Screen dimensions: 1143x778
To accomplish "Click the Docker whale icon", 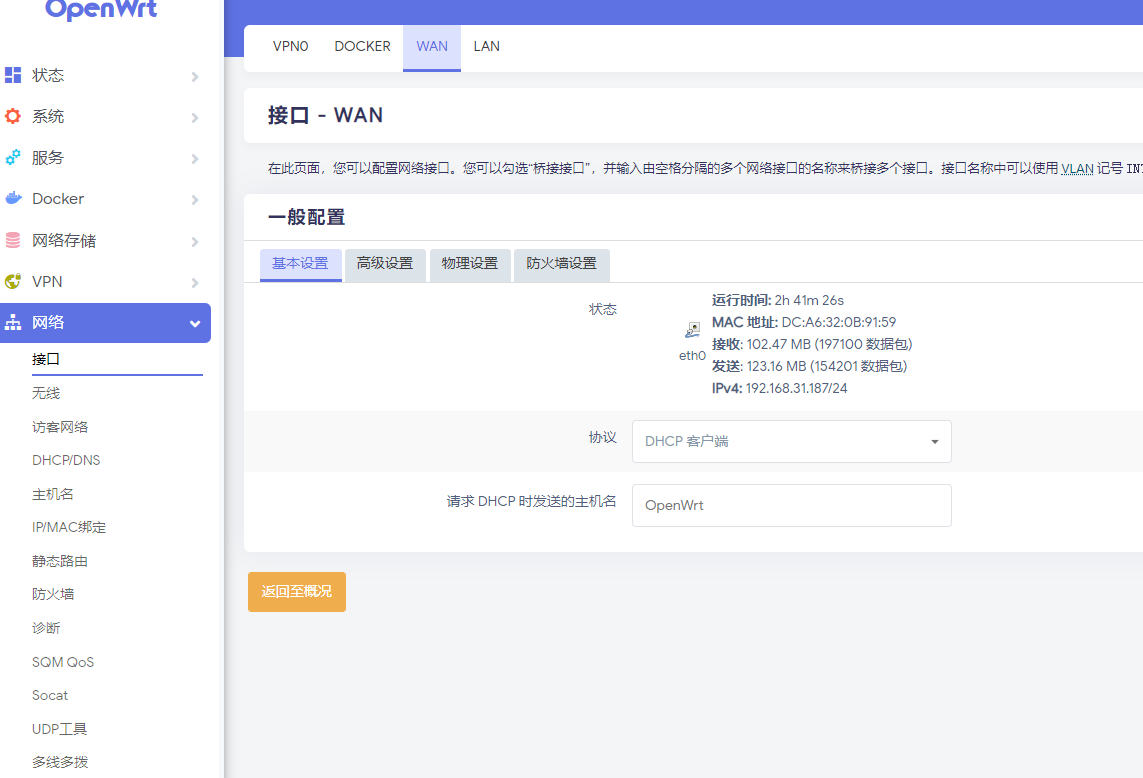I will coord(13,198).
